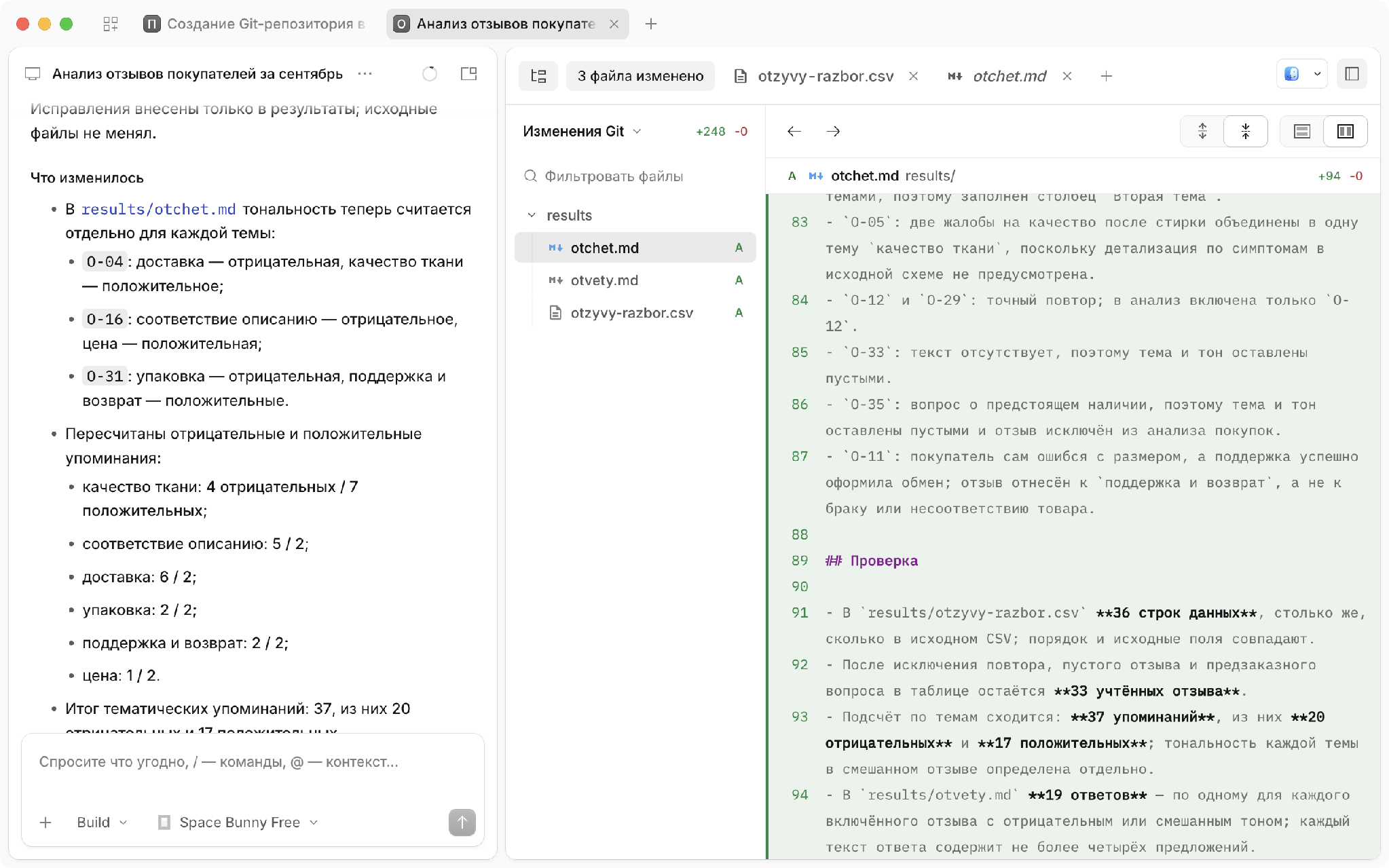Open the more options ellipsis menu
This screenshot has width=1389, height=868.
365,74
